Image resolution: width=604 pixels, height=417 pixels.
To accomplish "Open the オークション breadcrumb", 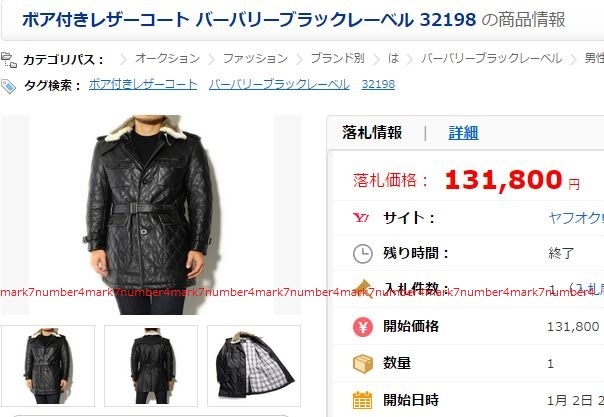I will (168, 59).
